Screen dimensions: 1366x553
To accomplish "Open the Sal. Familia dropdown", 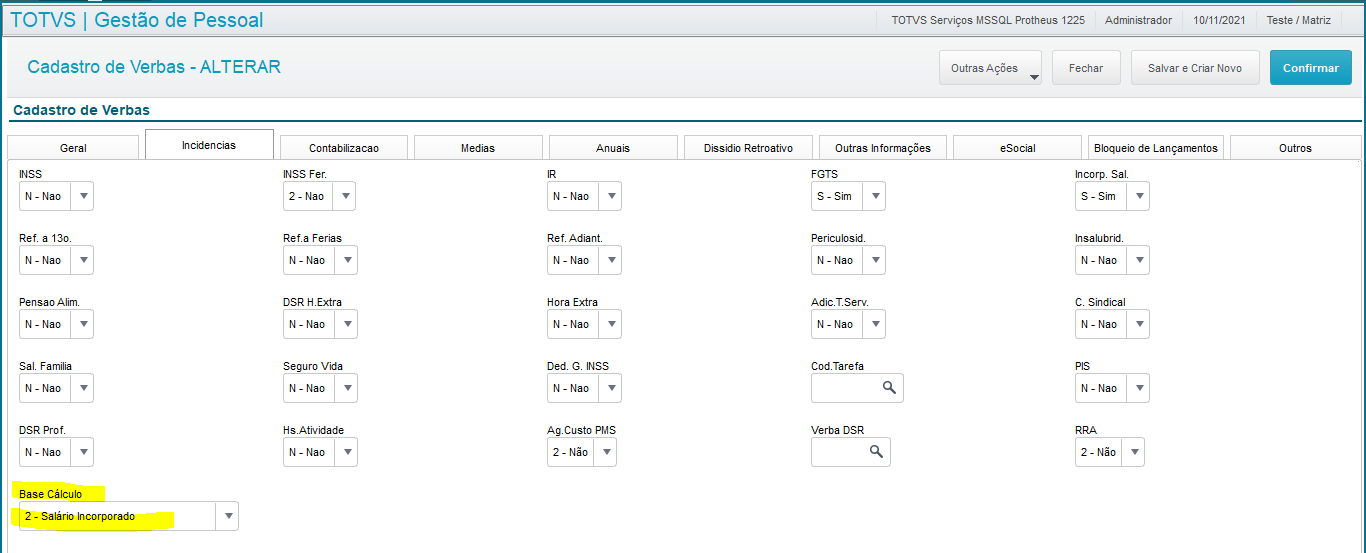I will tap(82, 388).
